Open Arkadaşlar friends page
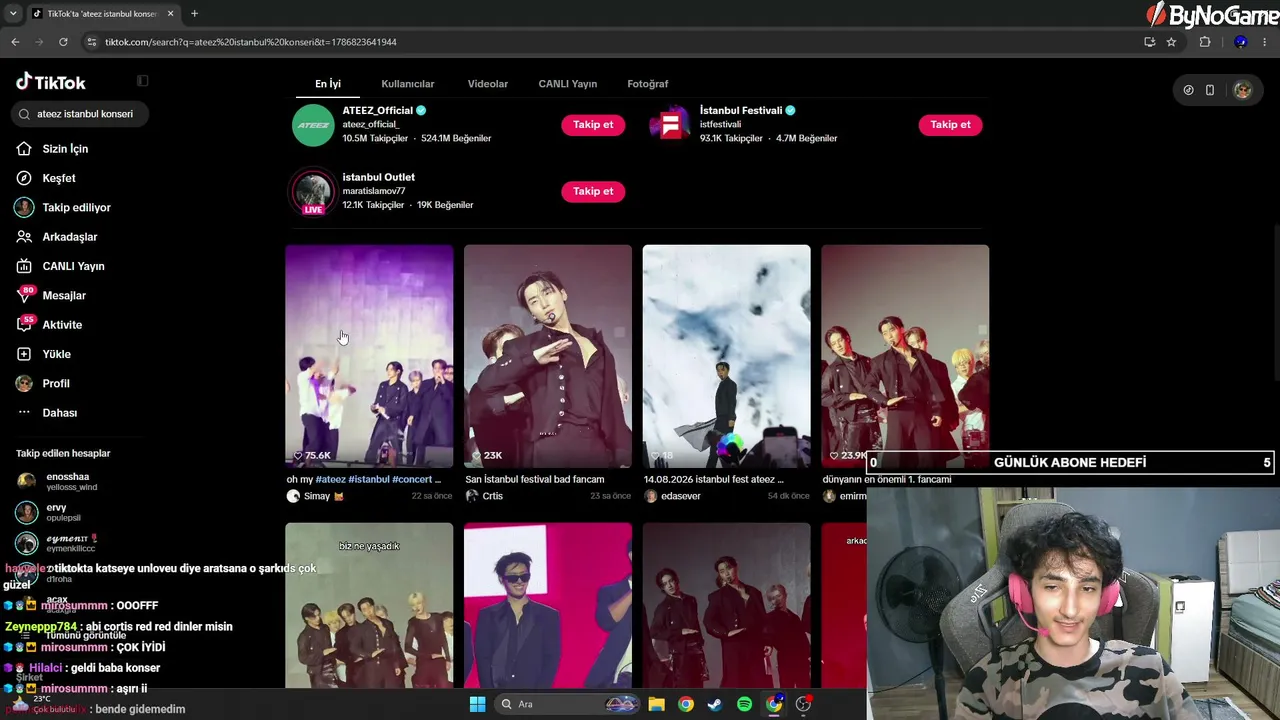 coord(69,237)
